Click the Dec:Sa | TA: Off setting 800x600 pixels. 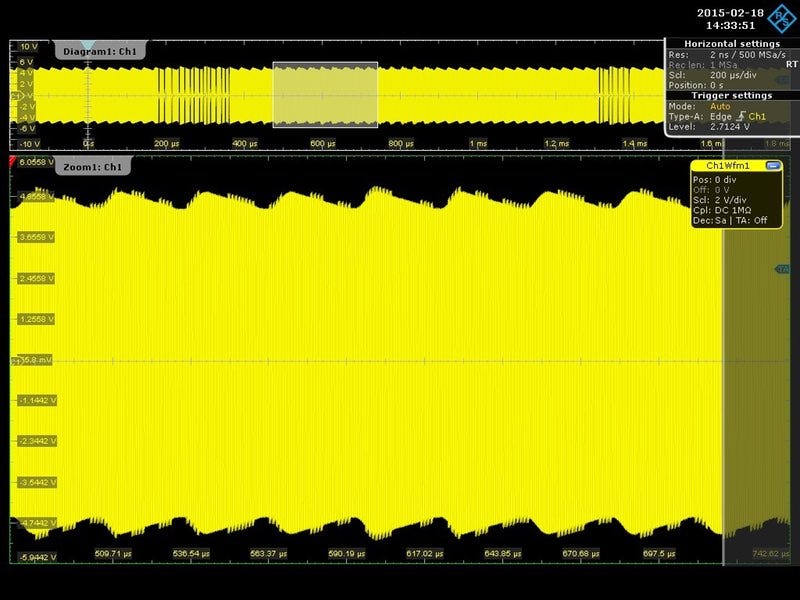click(730, 220)
